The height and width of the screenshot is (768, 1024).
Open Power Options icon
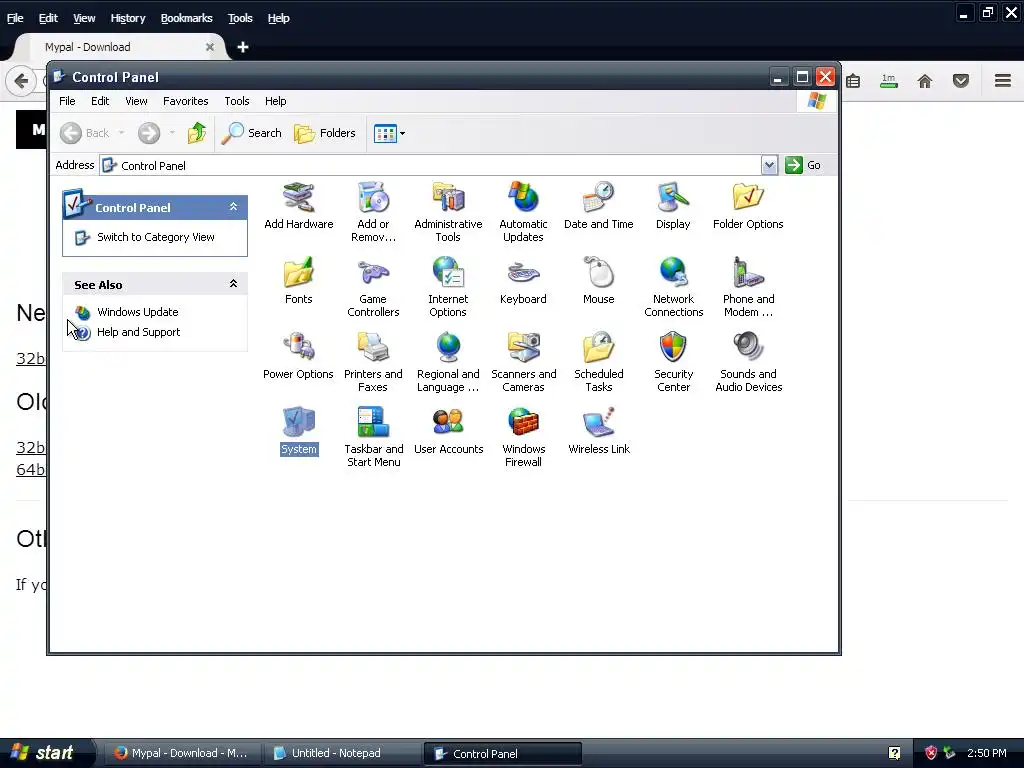298,356
